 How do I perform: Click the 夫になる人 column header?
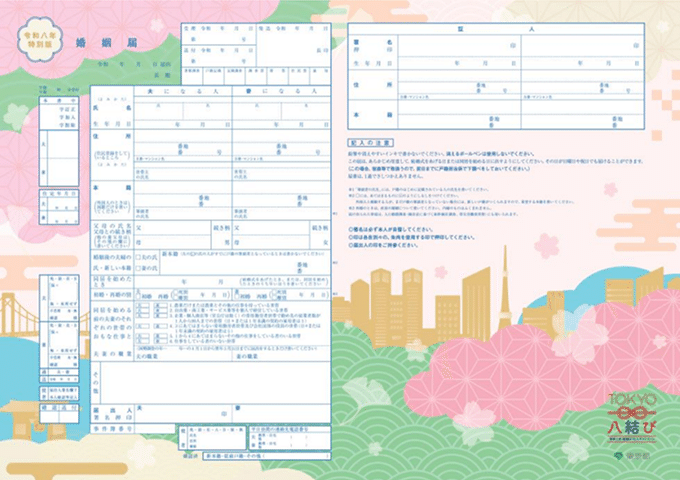pyautogui.click(x=183, y=91)
